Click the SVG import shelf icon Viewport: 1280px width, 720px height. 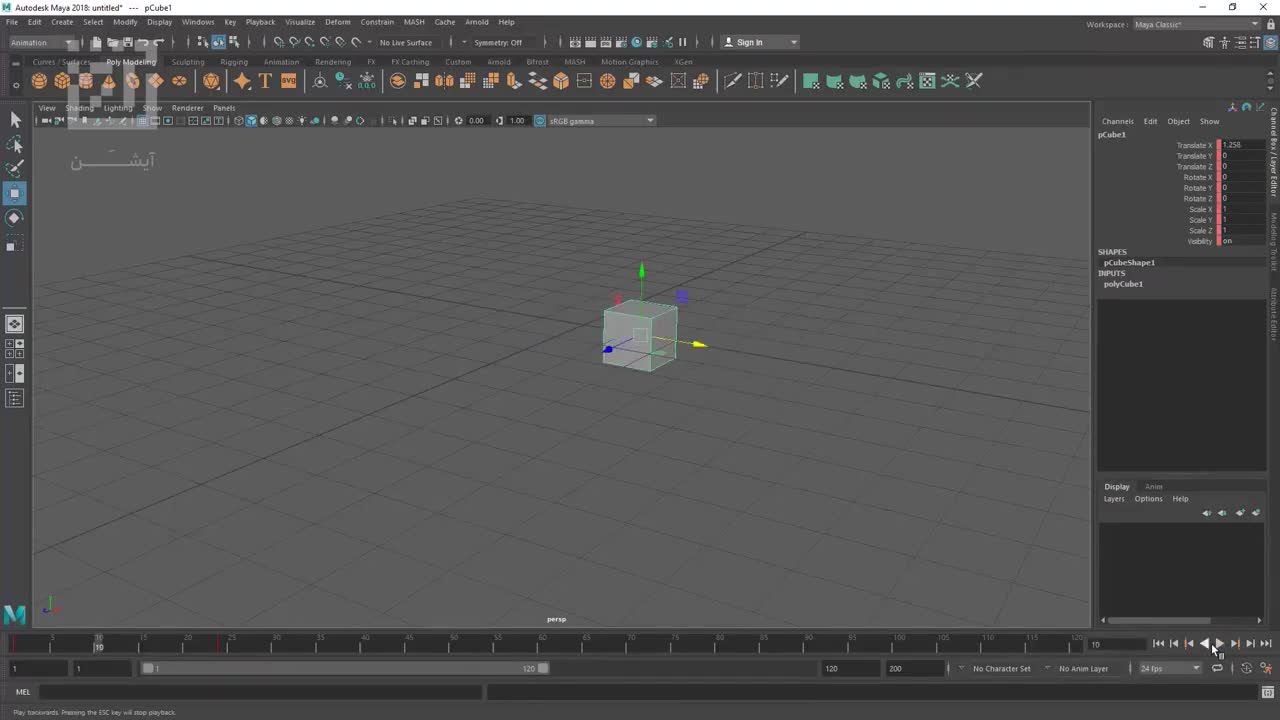point(288,81)
